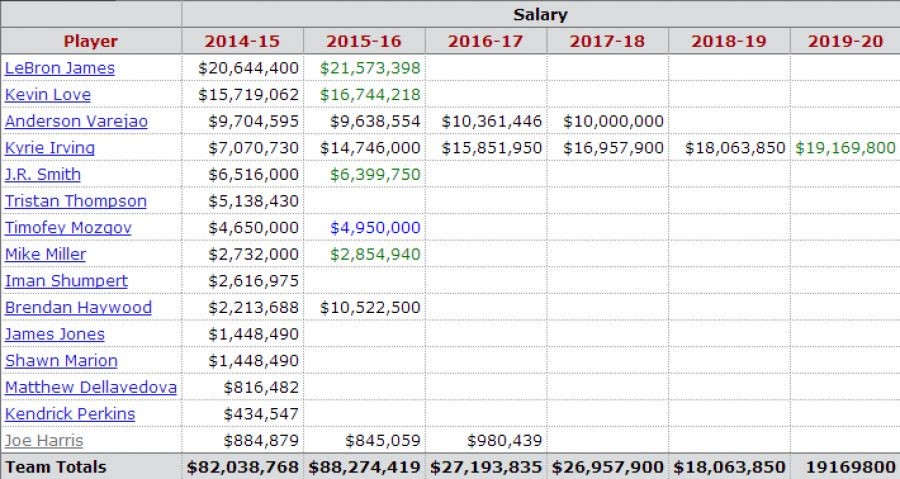Go to J.R. Smith's page
The image size is (900, 479).
click(43, 174)
